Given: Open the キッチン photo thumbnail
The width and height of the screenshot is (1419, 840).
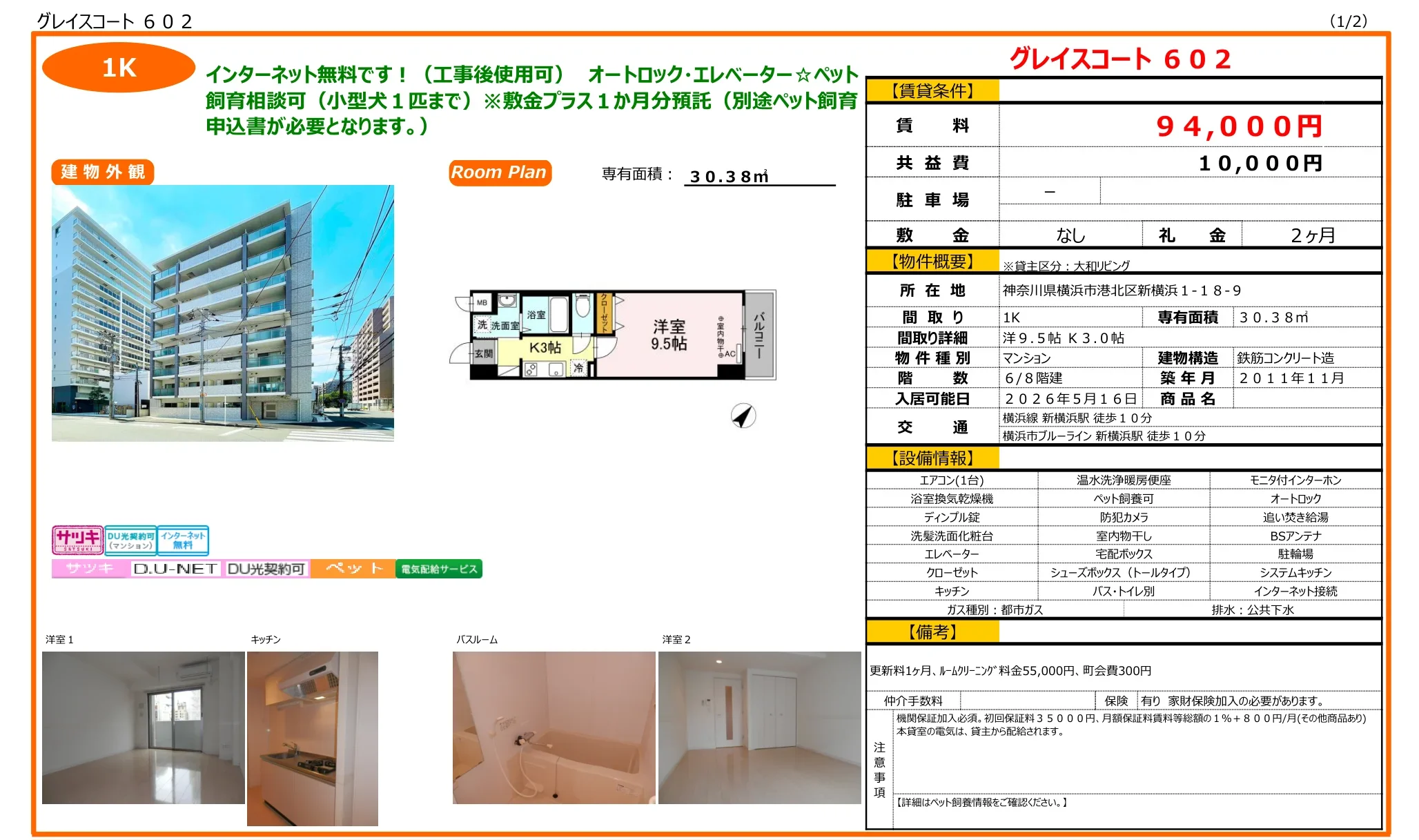Looking at the screenshot, I should tap(312, 738).
